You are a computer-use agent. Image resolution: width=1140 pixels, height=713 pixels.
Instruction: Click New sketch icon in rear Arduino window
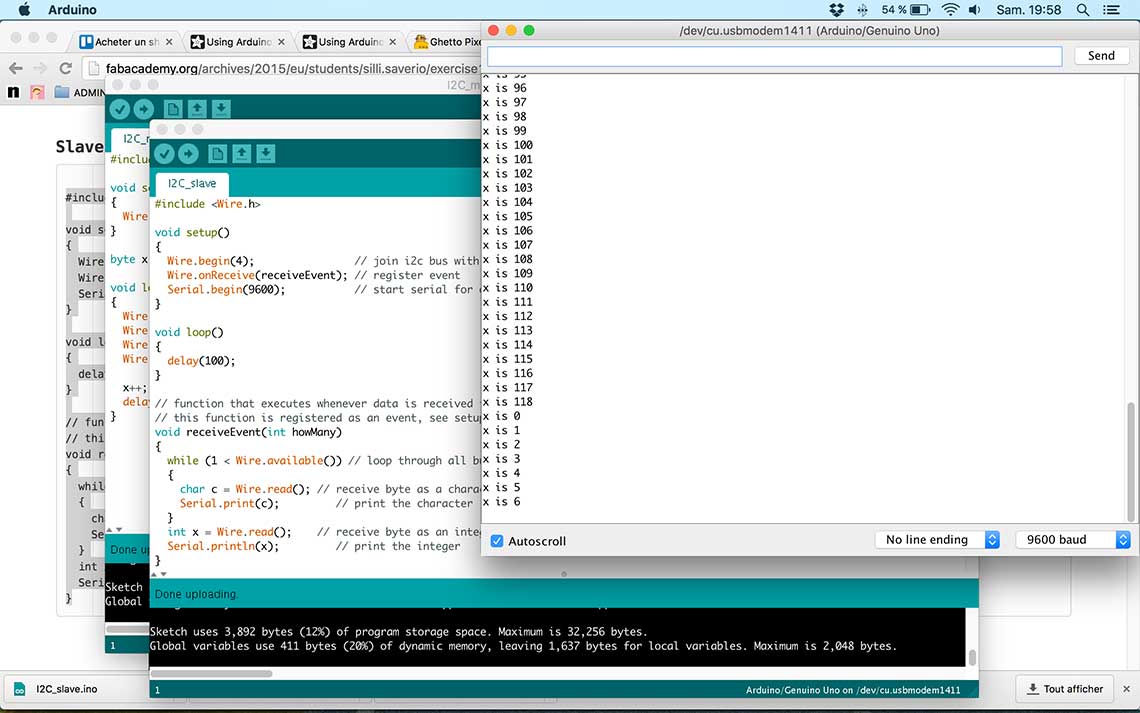pos(173,109)
